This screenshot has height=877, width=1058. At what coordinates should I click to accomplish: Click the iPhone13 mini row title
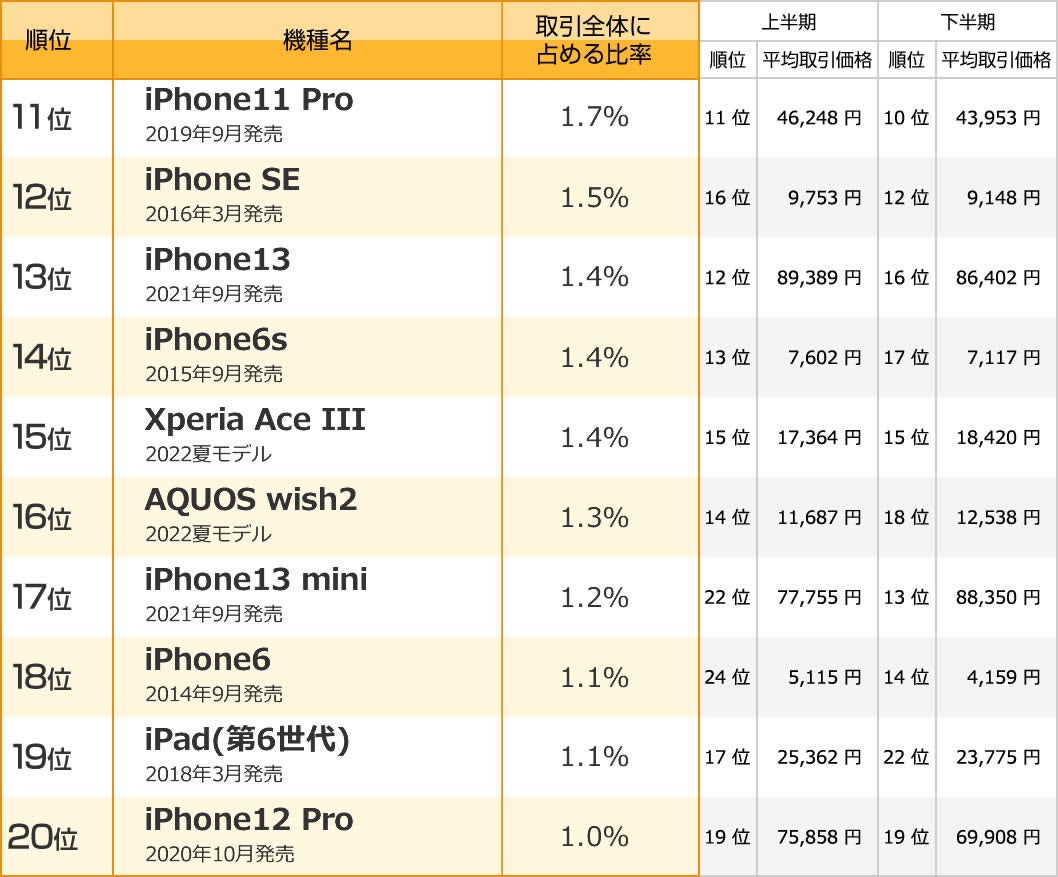pos(256,579)
